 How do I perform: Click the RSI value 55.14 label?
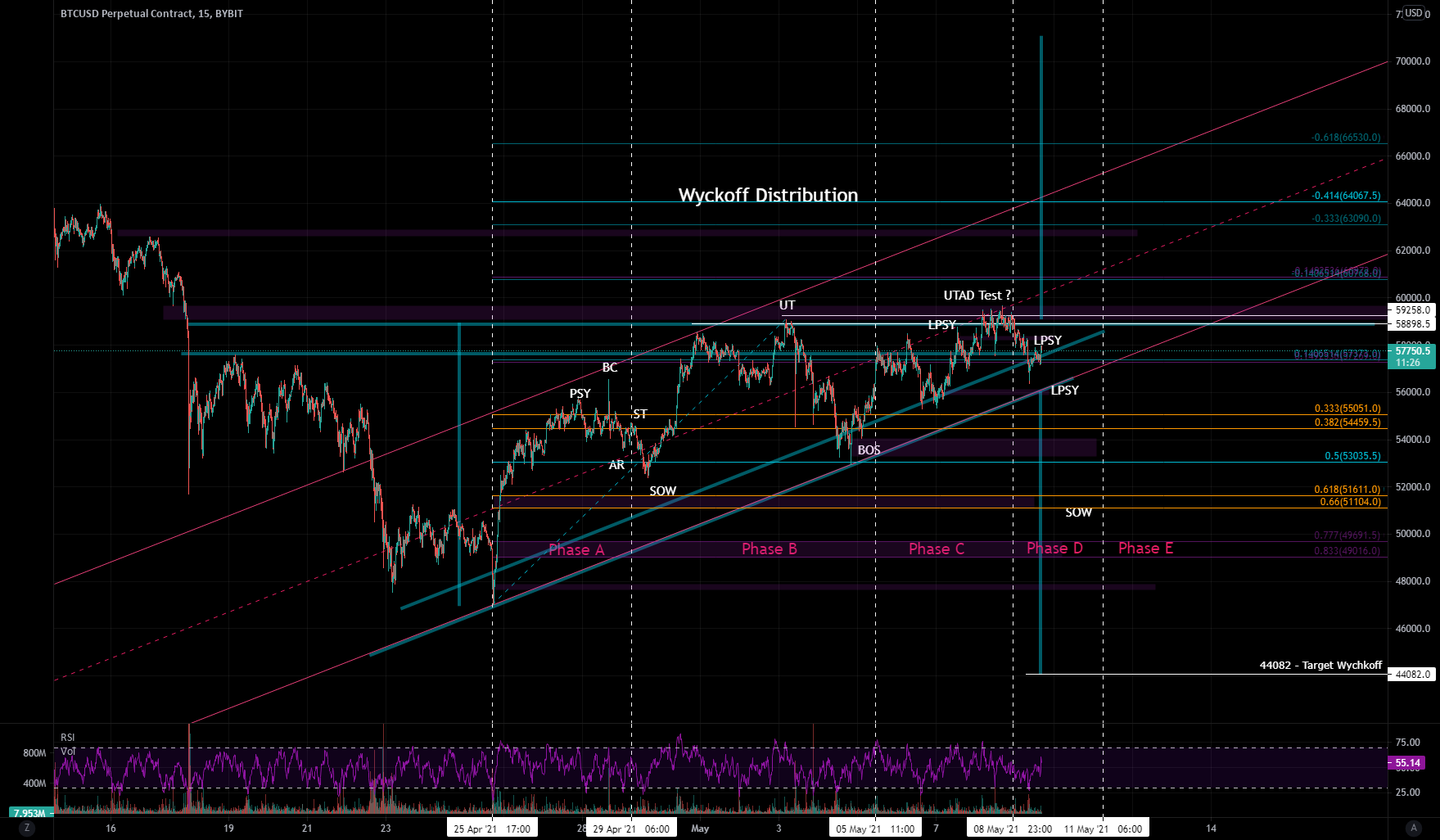[x=1408, y=763]
